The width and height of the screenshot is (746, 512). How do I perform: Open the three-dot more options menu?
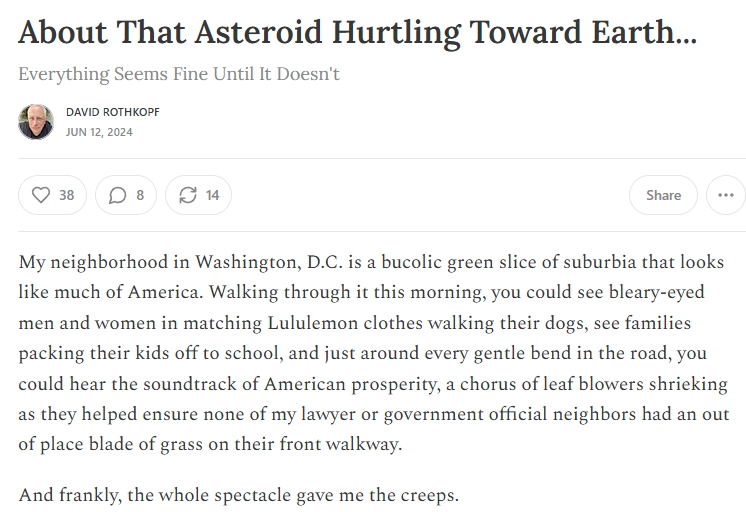(x=726, y=195)
